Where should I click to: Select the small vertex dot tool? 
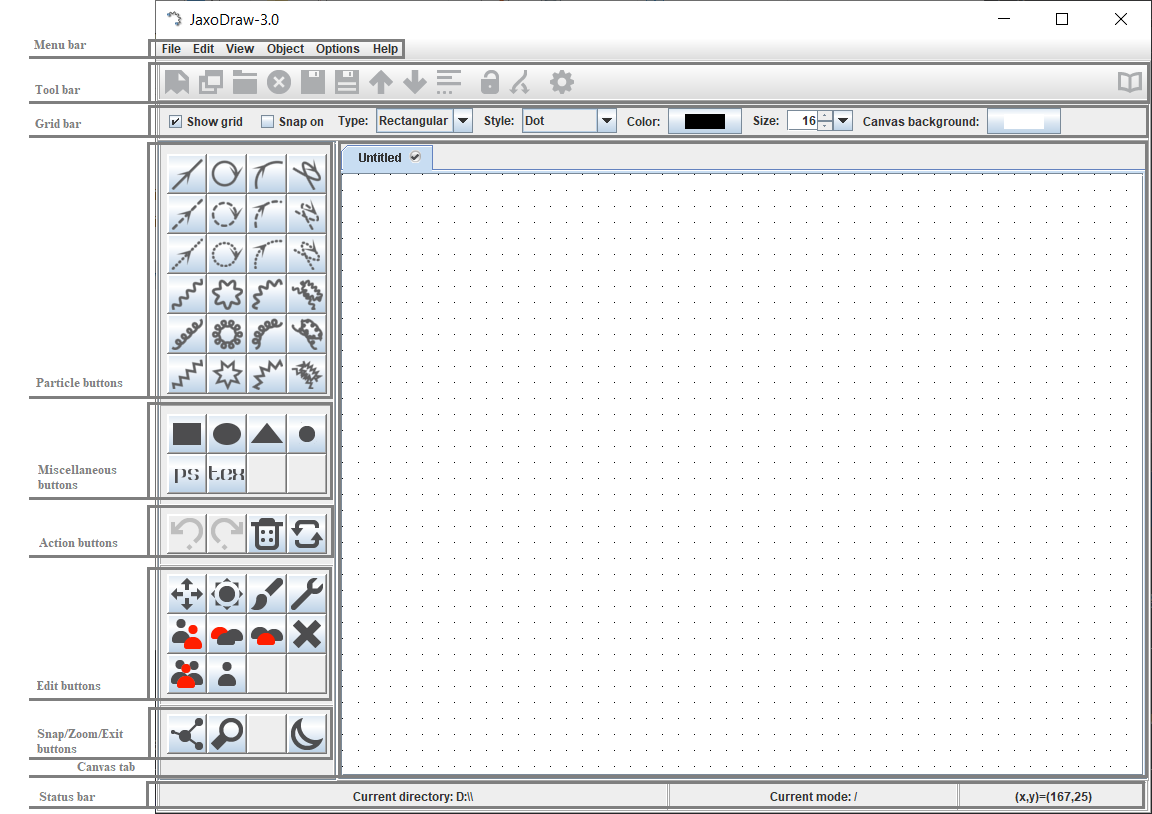(x=306, y=433)
